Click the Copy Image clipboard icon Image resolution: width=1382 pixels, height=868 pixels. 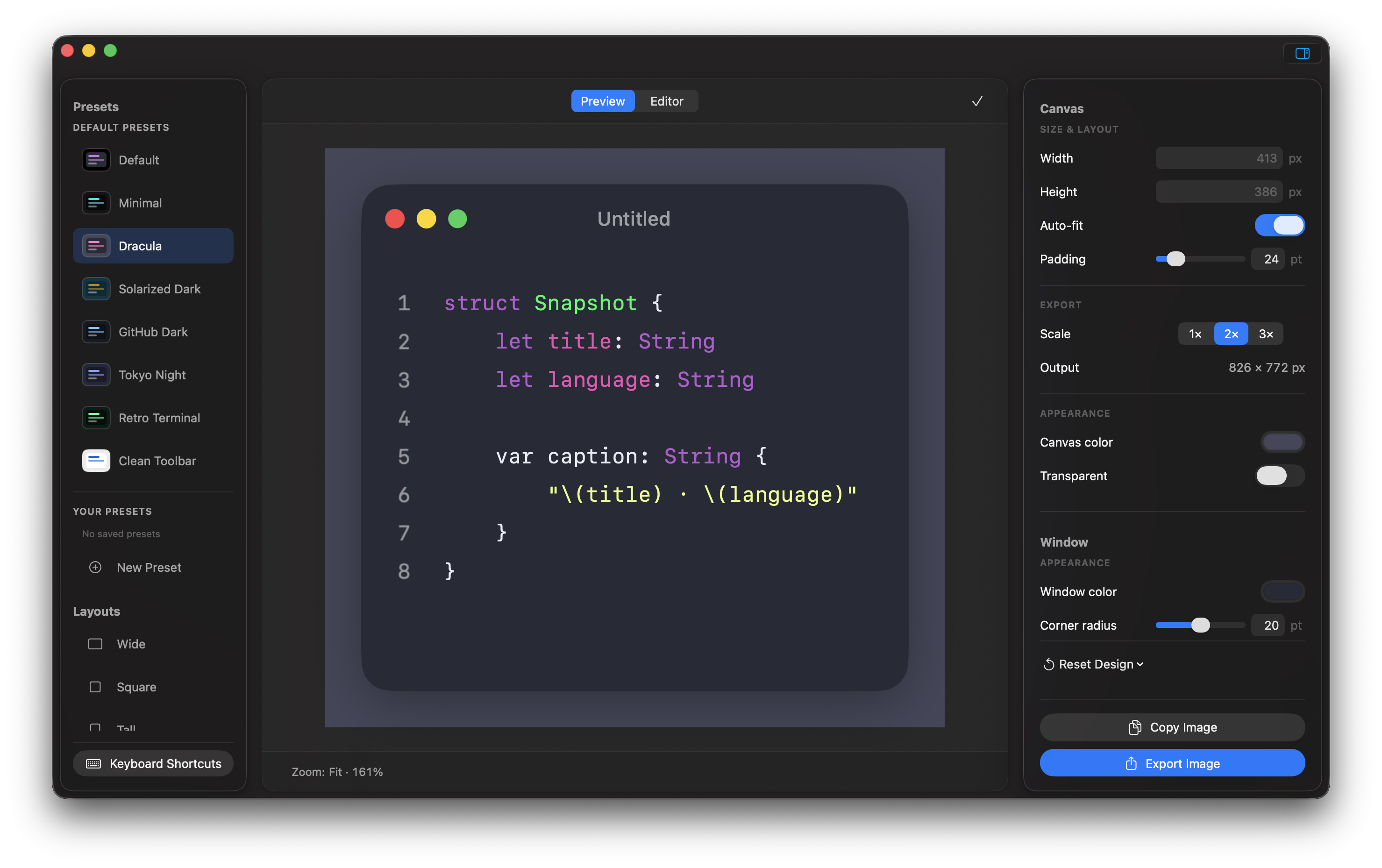[x=1135, y=727]
